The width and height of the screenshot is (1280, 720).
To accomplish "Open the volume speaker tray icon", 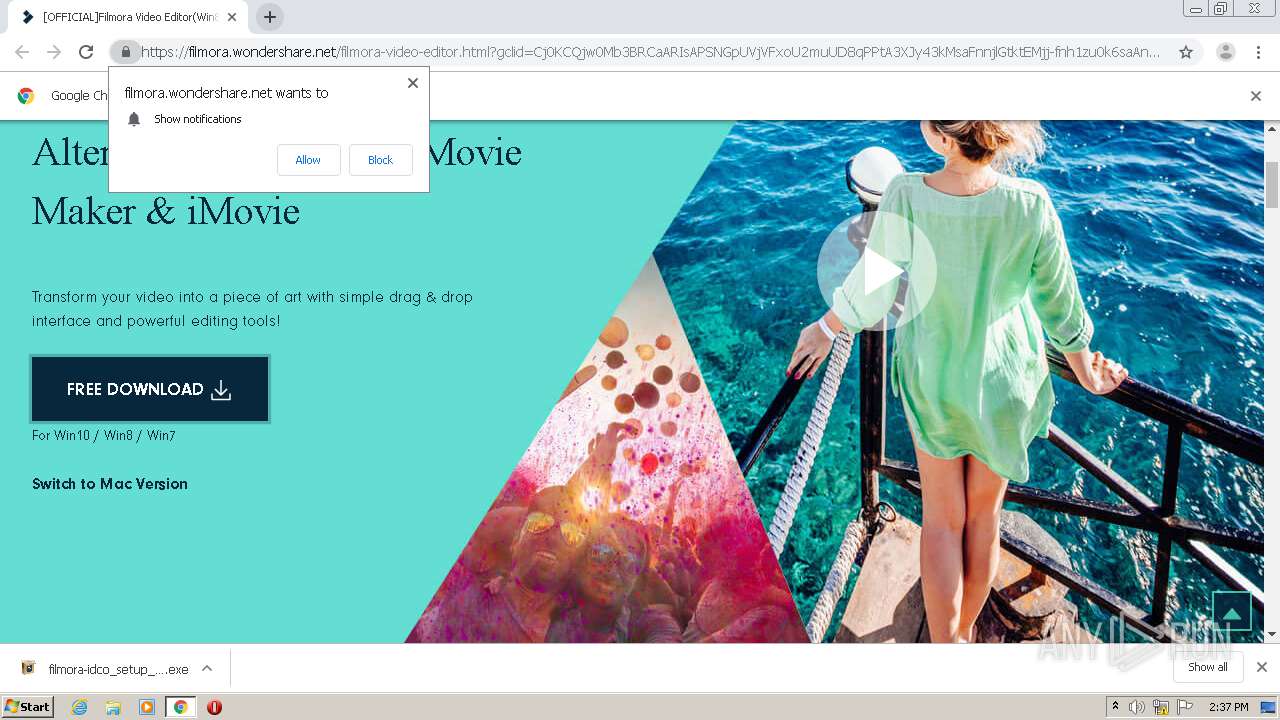I will (1137, 707).
